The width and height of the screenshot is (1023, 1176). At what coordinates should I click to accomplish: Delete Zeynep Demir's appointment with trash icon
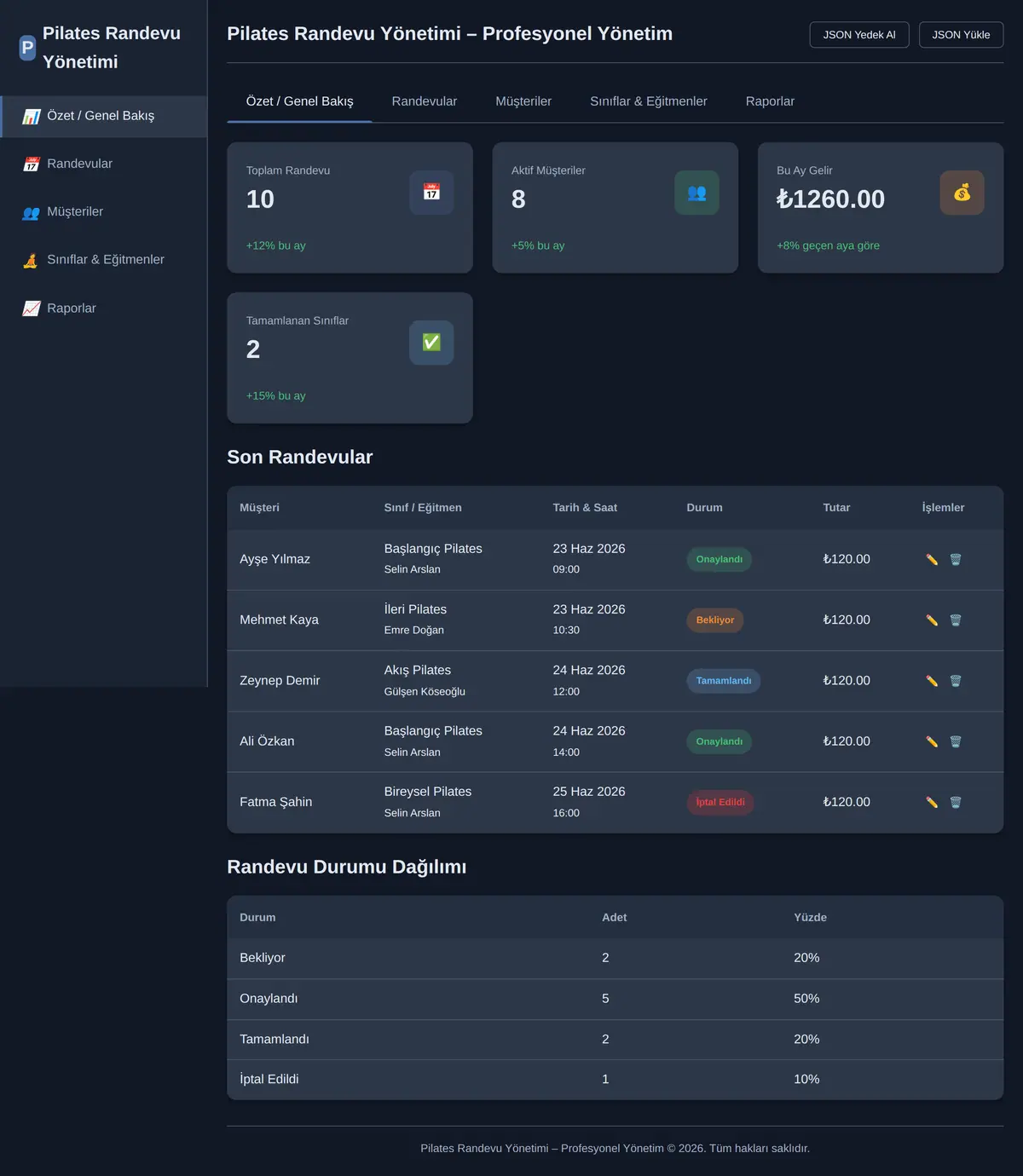(x=956, y=681)
